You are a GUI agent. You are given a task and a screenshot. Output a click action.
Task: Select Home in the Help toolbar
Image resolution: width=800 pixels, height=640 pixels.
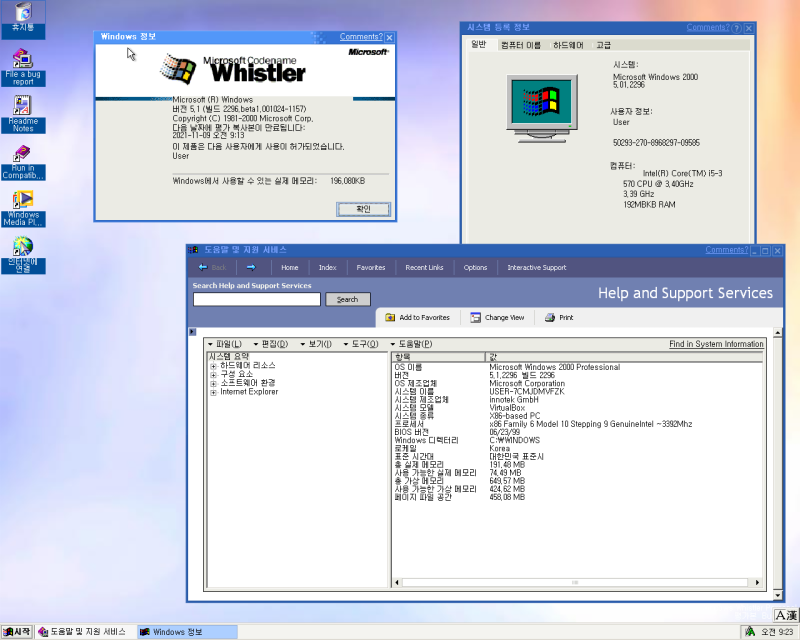(289, 267)
